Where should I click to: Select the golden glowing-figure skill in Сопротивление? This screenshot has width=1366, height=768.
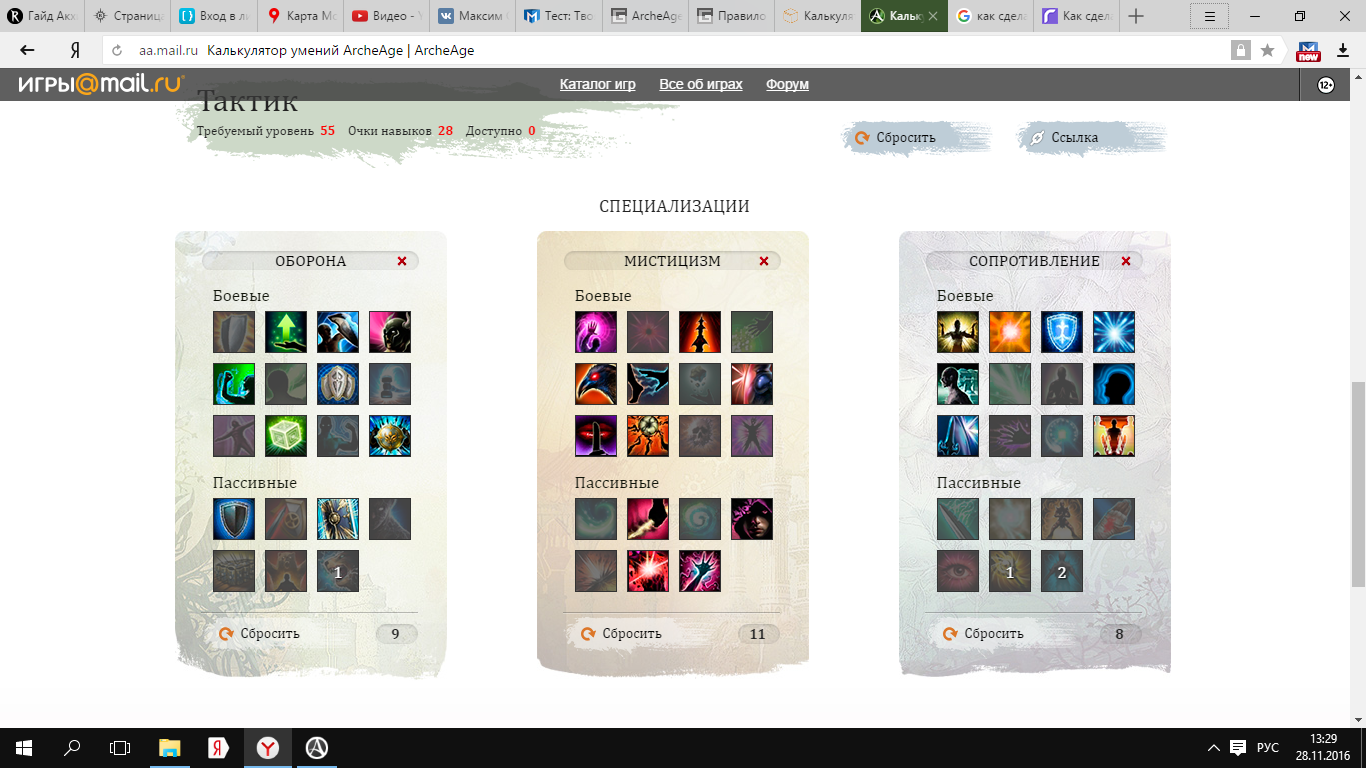tap(958, 332)
